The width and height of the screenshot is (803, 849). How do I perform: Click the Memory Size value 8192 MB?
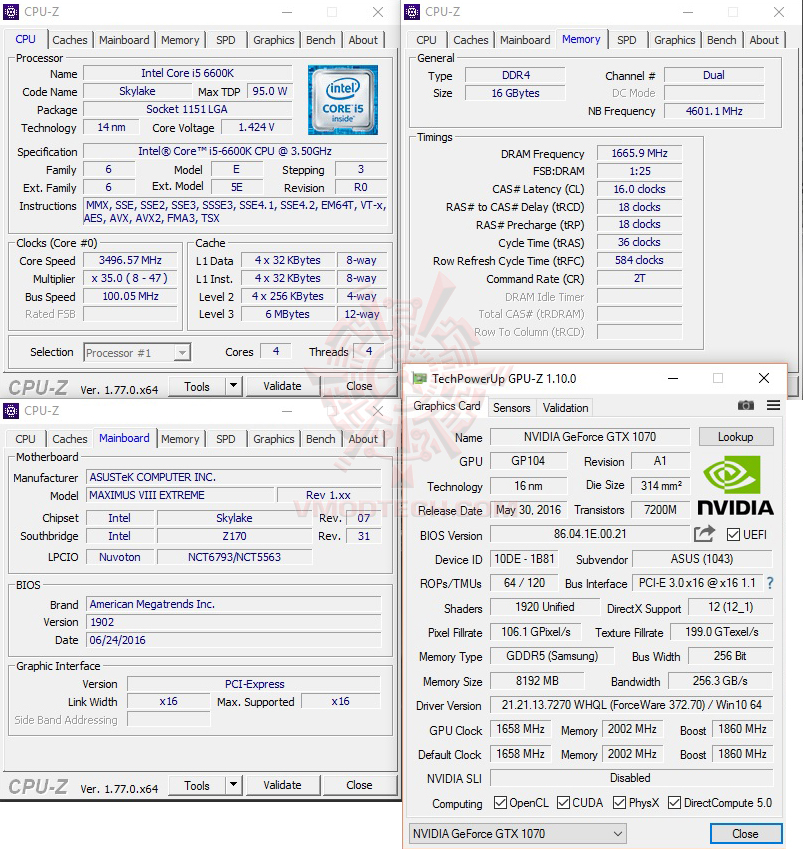pyautogui.click(x=537, y=681)
